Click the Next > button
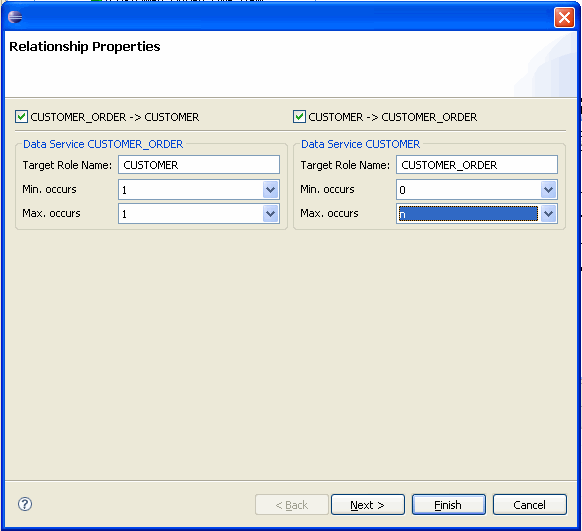The height and width of the screenshot is (531, 582). [367, 505]
